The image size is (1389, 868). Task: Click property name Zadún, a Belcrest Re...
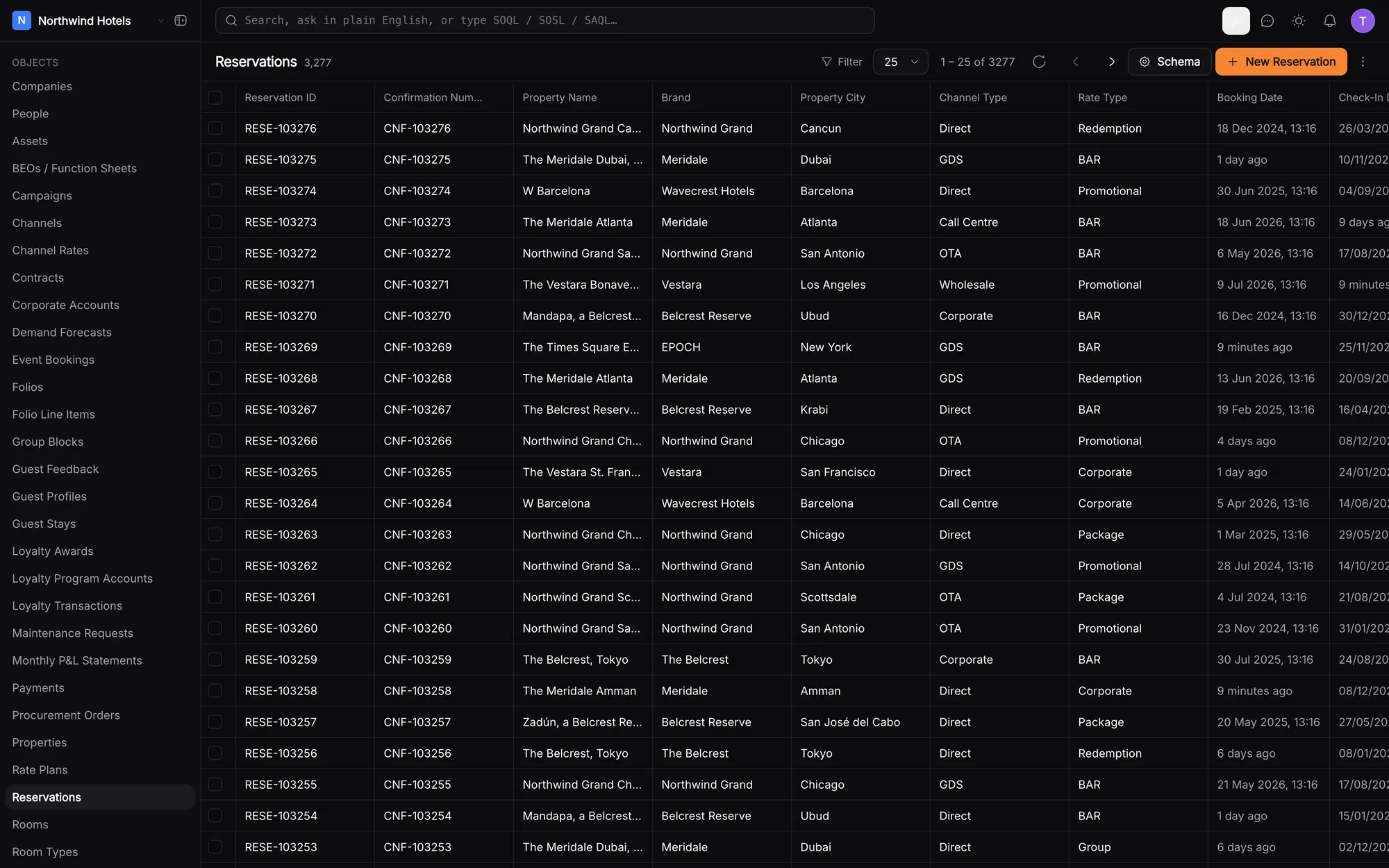coord(582,722)
